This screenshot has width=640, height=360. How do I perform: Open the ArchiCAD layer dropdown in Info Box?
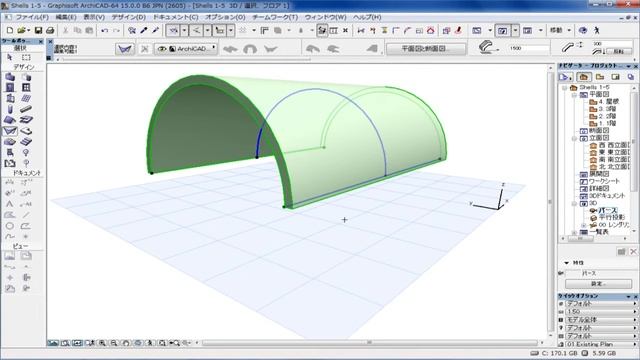[186, 49]
